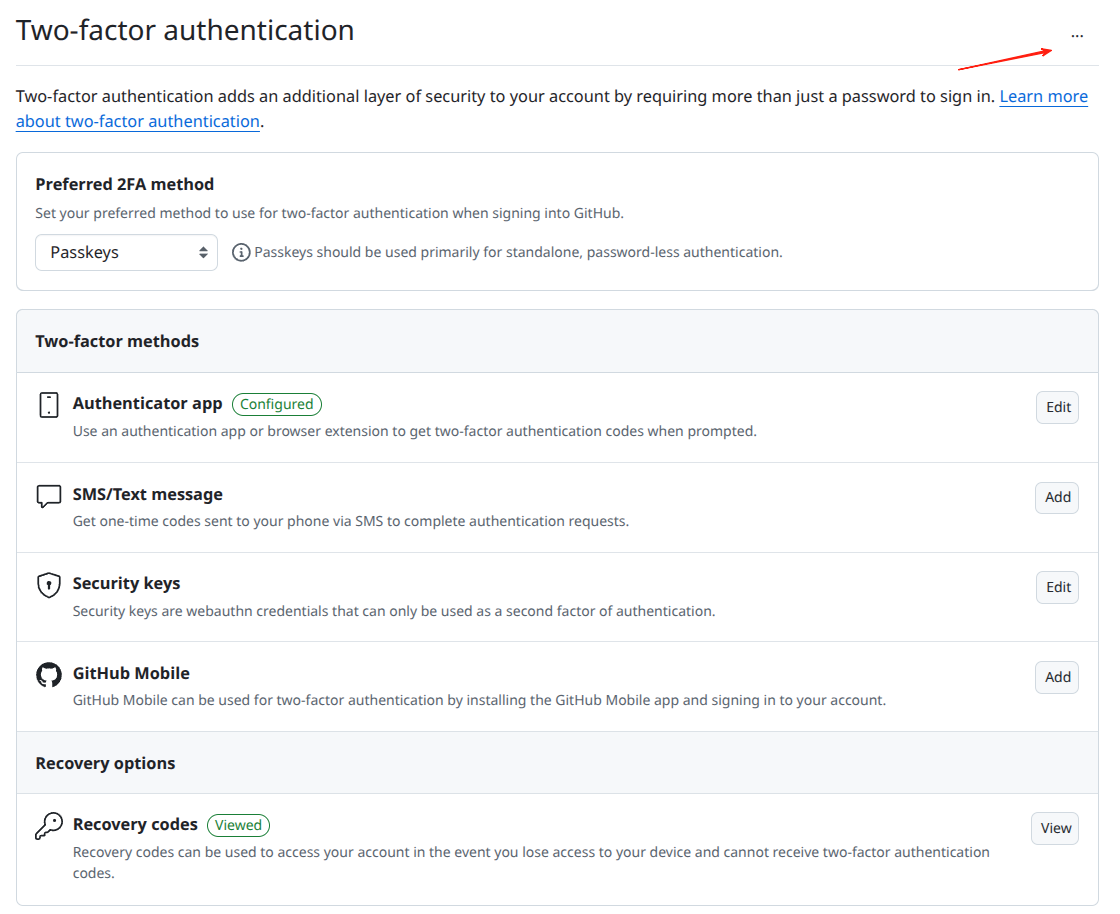The image size is (1120, 914).
Task: Click the 'Passkeys should be used primarily' note
Action: 519,252
